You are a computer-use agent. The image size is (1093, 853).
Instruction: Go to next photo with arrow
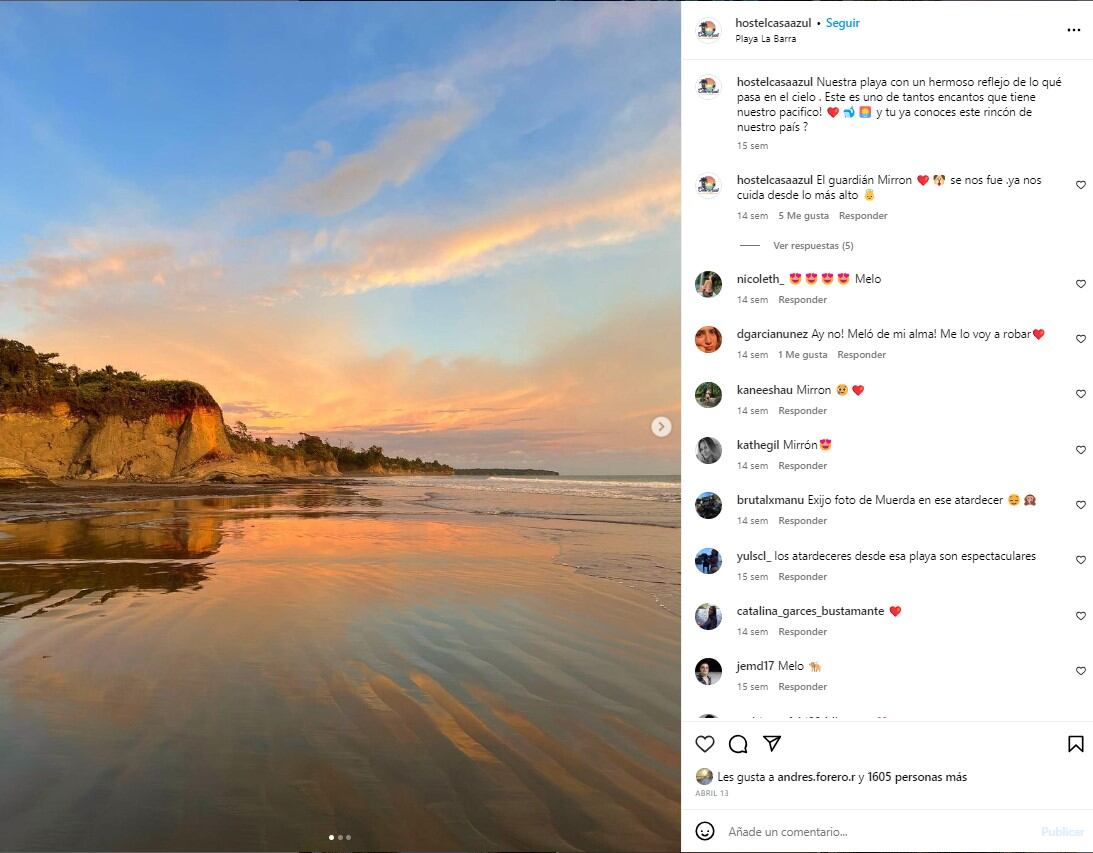coord(661,427)
